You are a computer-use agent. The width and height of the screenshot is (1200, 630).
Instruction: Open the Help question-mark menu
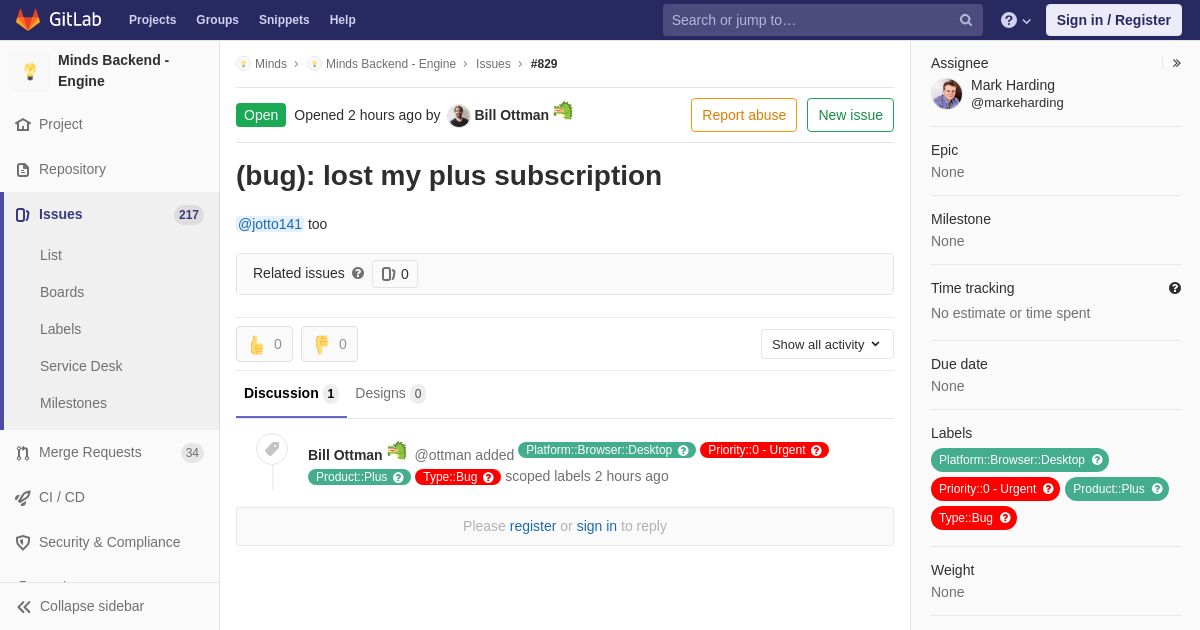pyautogui.click(x=1016, y=20)
